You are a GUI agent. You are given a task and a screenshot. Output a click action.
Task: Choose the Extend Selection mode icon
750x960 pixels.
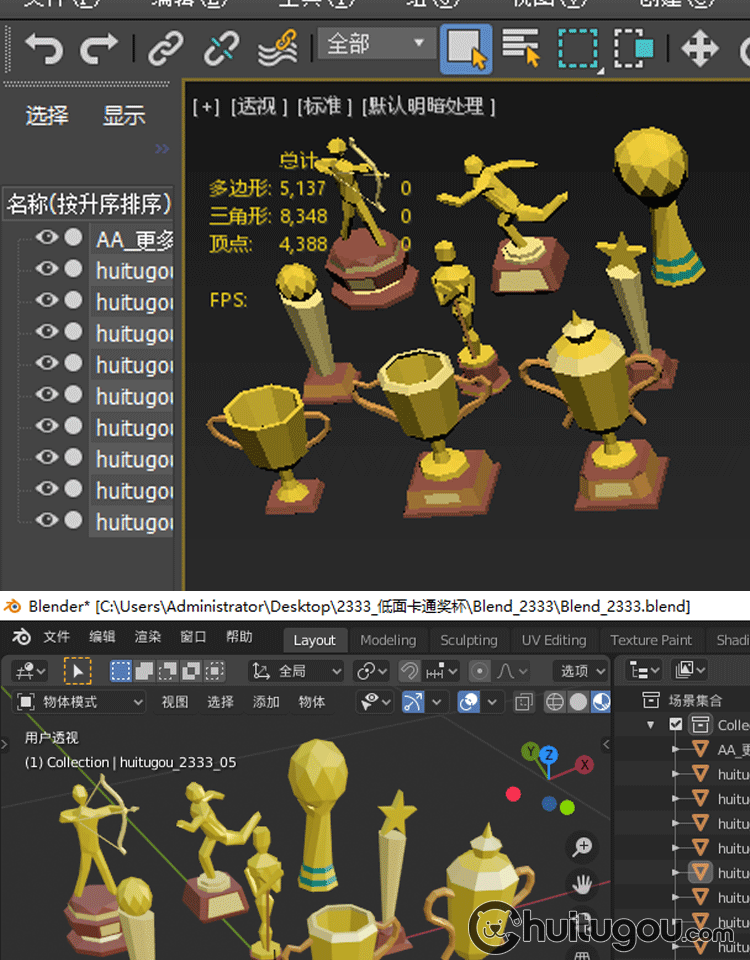(144, 672)
